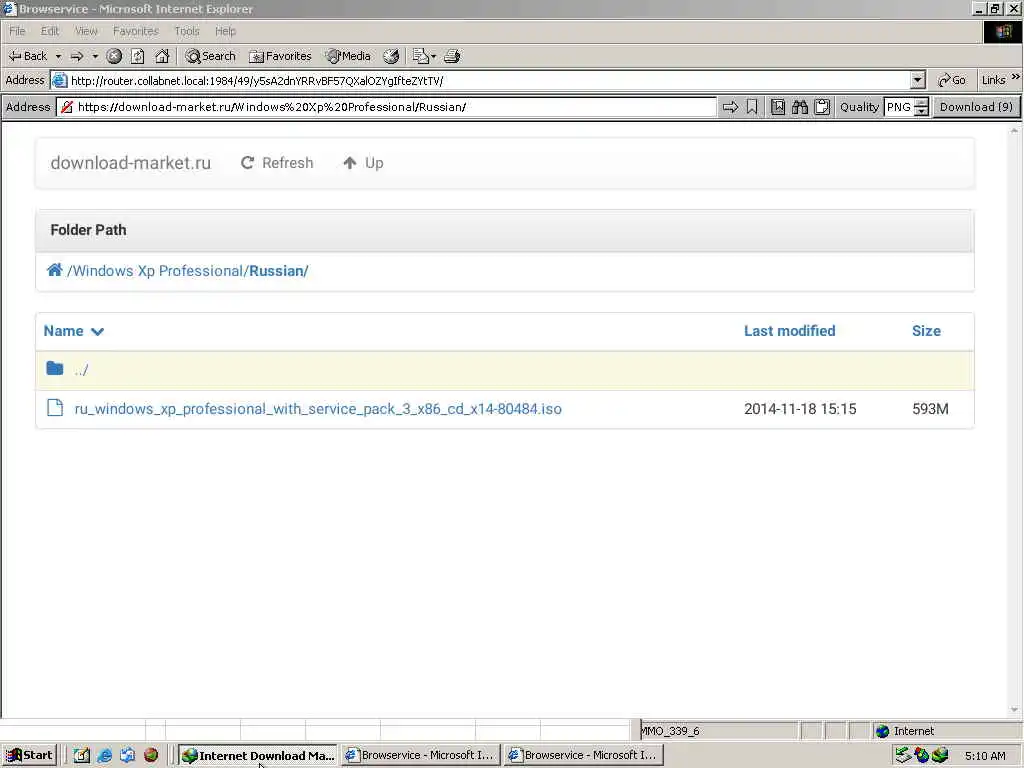
Task: Click the home icon in Folder Path
Action: (x=54, y=270)
